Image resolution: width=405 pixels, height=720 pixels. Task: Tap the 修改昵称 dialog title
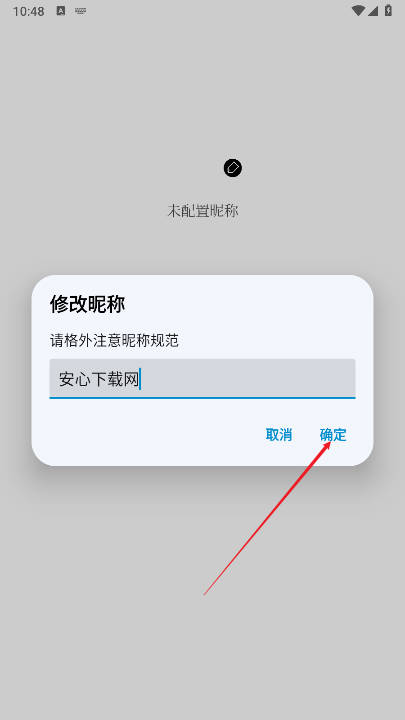point(87,304)
